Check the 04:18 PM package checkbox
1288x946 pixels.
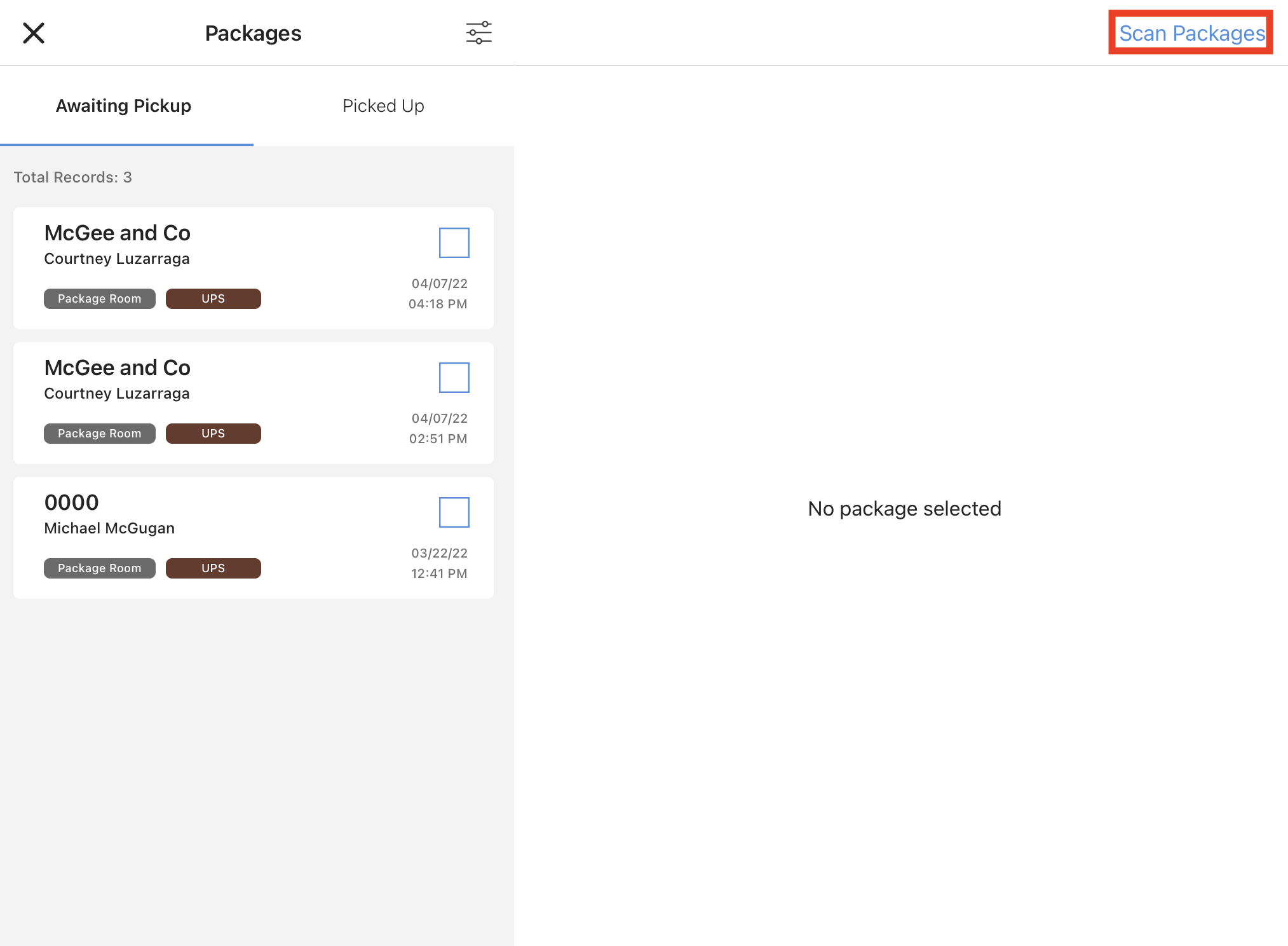click(454, 243)
